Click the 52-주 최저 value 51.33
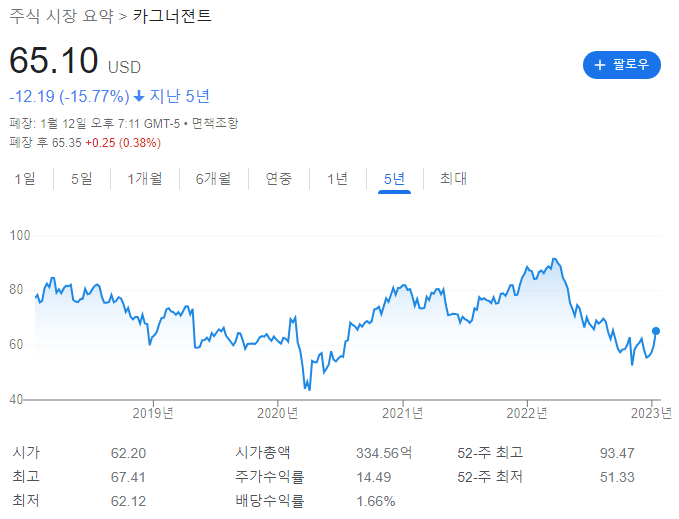 click(x=617, y=477)
